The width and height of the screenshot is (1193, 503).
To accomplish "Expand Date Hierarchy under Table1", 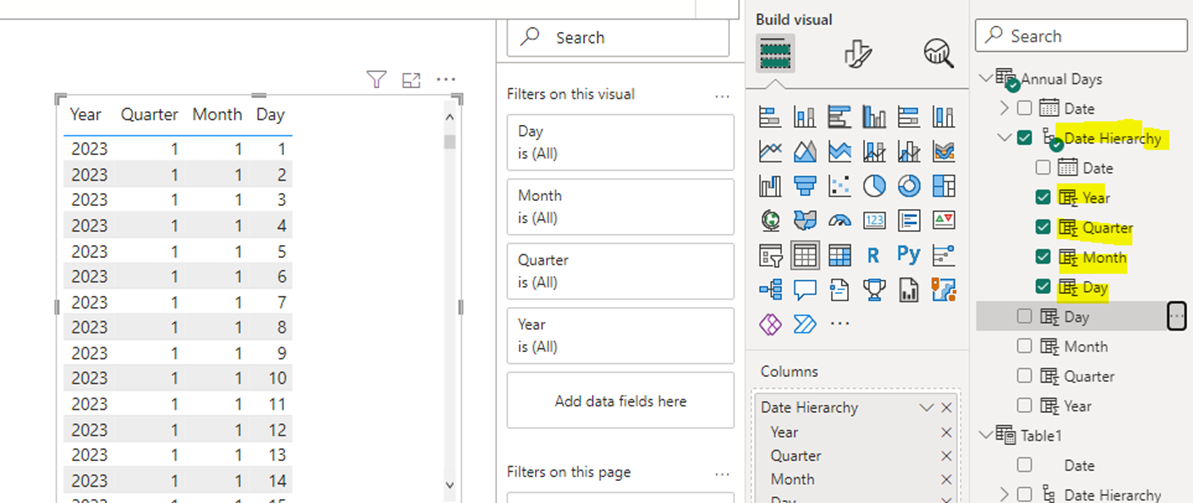I will pyautogui.click(x=1005, y=494).
